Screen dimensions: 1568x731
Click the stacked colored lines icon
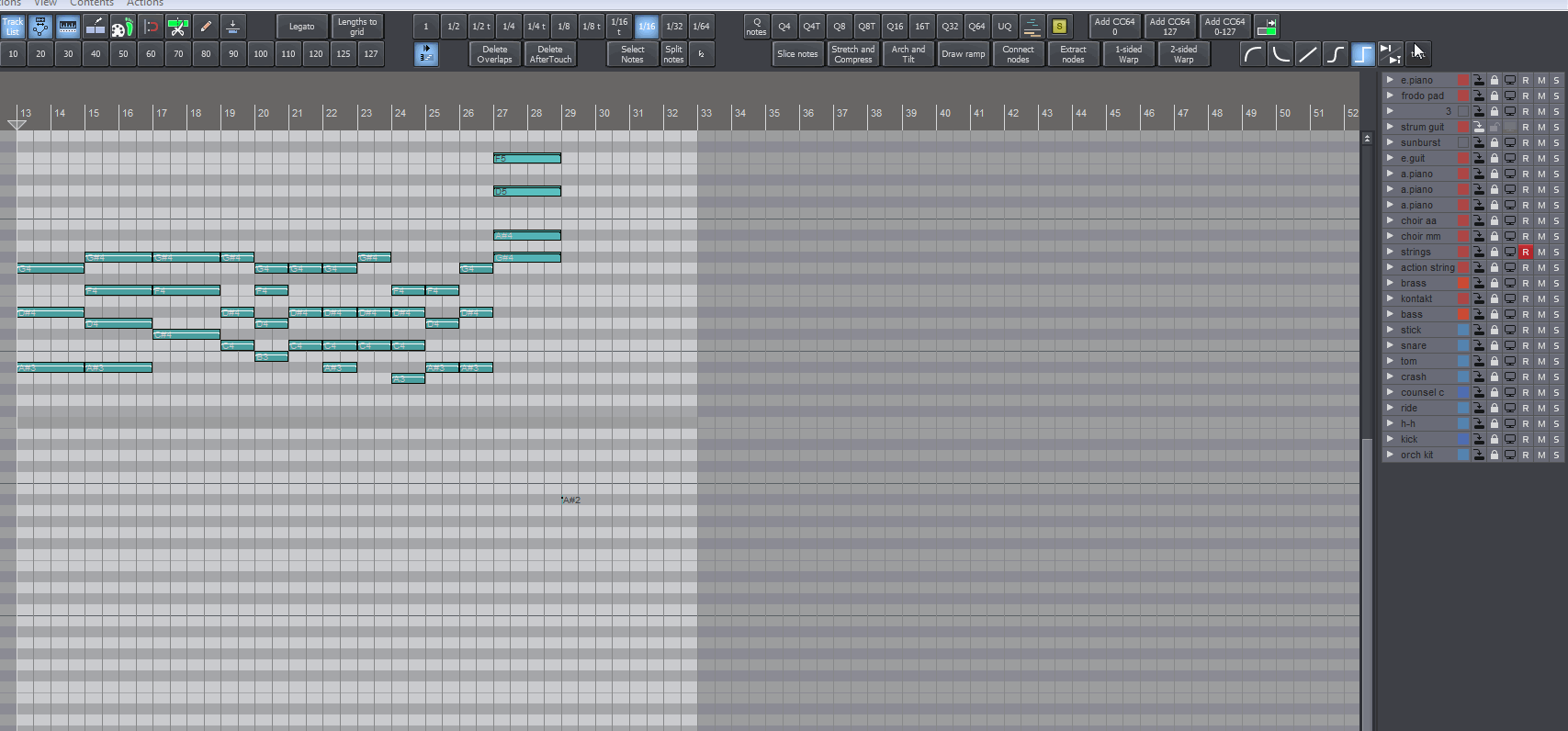click(x=1032, y=27)
